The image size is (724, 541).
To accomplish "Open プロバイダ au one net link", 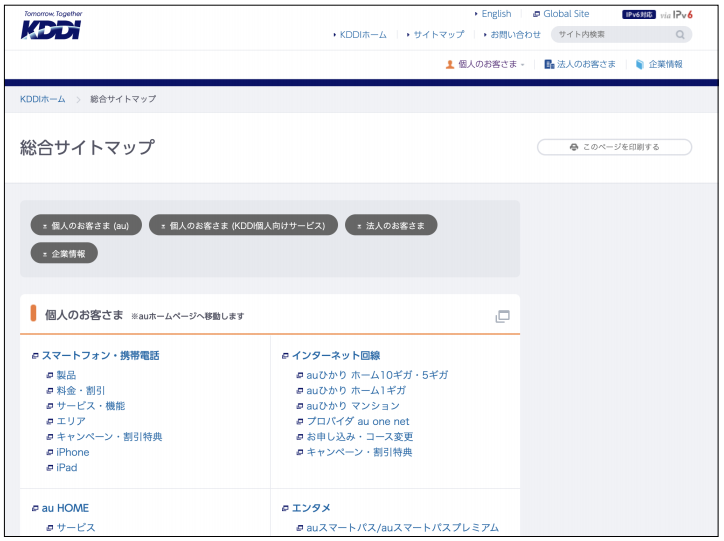I will (x=358, y=421).
